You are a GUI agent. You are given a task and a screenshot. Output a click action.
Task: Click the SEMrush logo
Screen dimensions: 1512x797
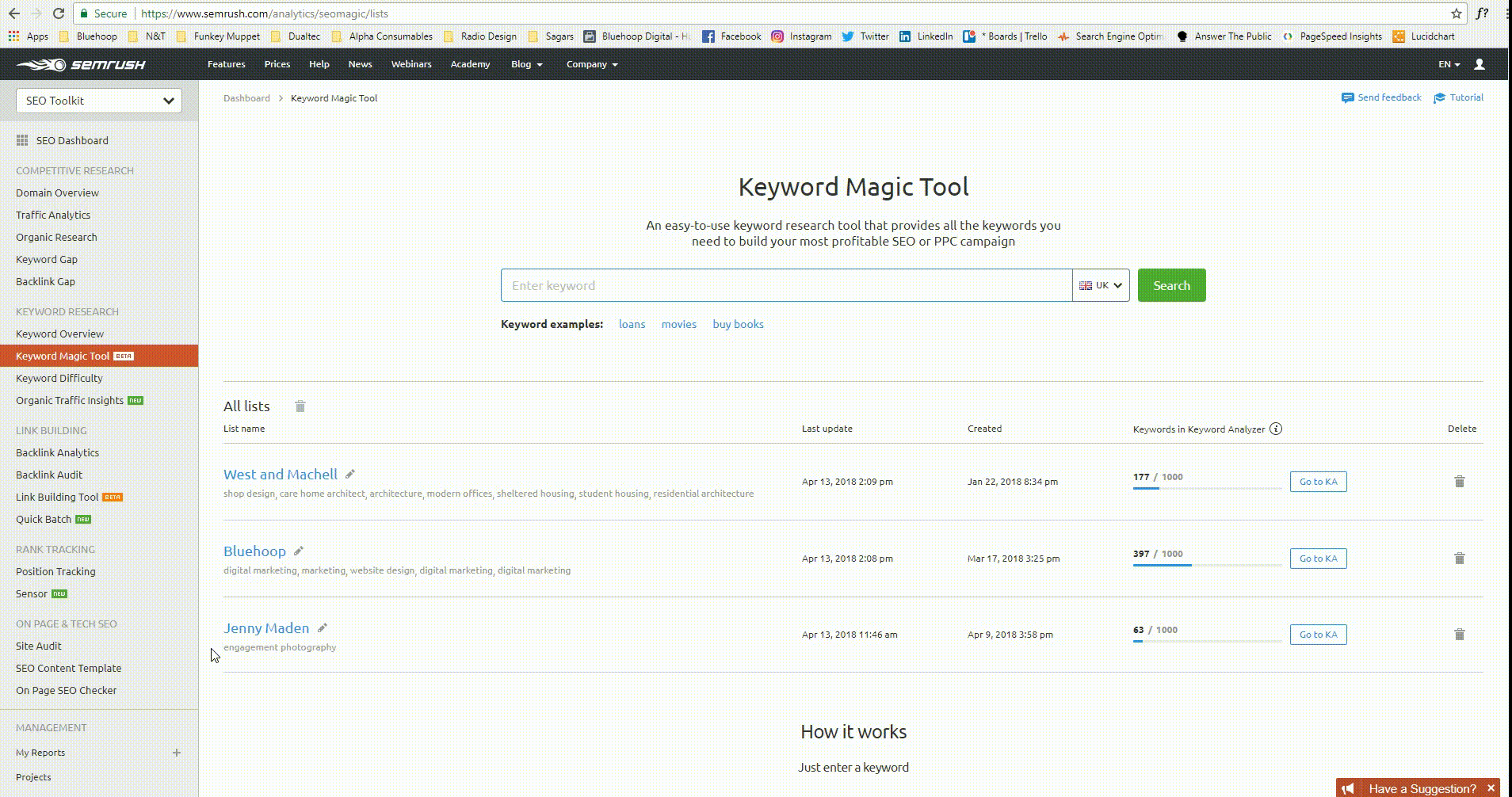point(81,64)
